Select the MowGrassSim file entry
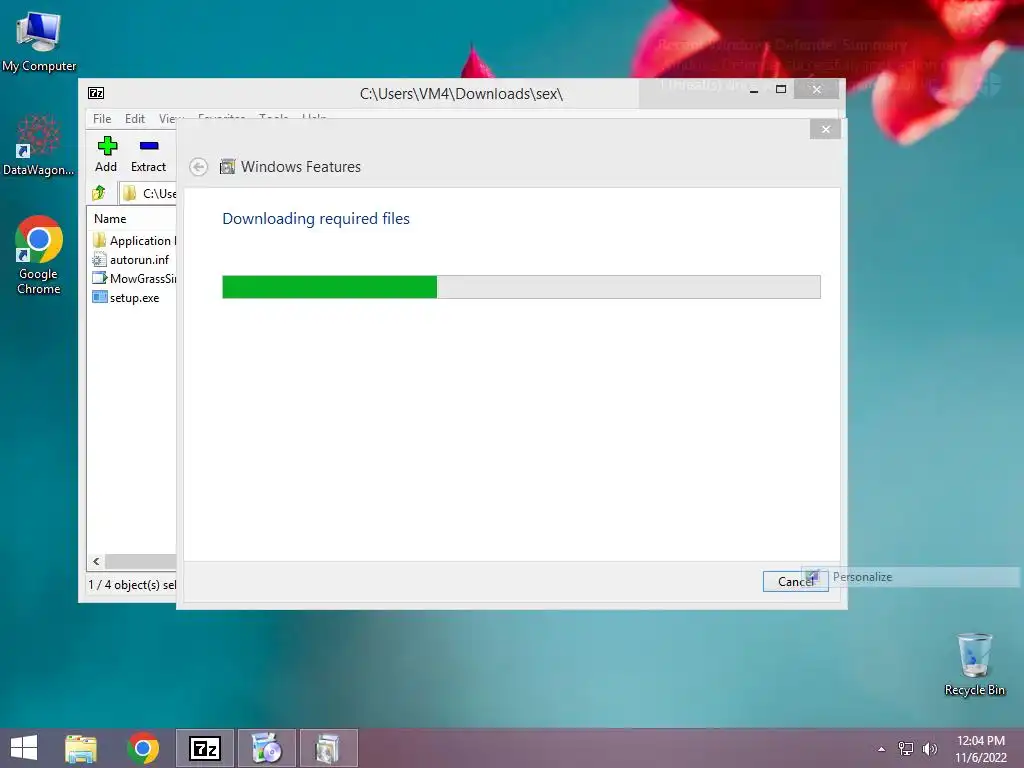 134,278
